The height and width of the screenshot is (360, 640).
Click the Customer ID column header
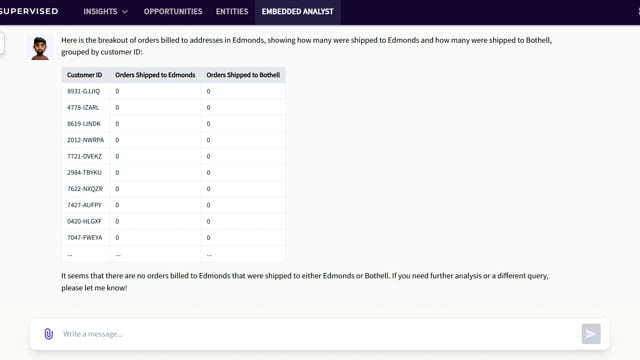click(x=84, y=75)
